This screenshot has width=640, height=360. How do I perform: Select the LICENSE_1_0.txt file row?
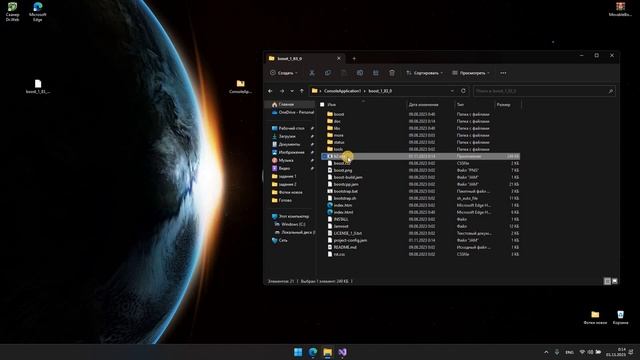coord(420,233)
